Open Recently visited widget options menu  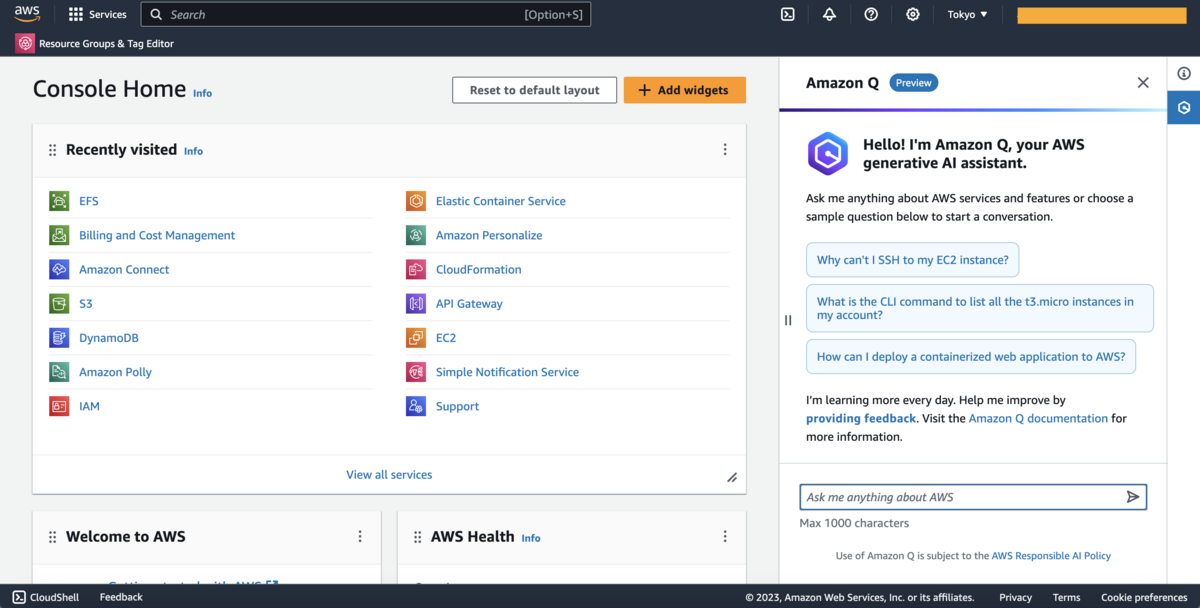click(725, 150)
